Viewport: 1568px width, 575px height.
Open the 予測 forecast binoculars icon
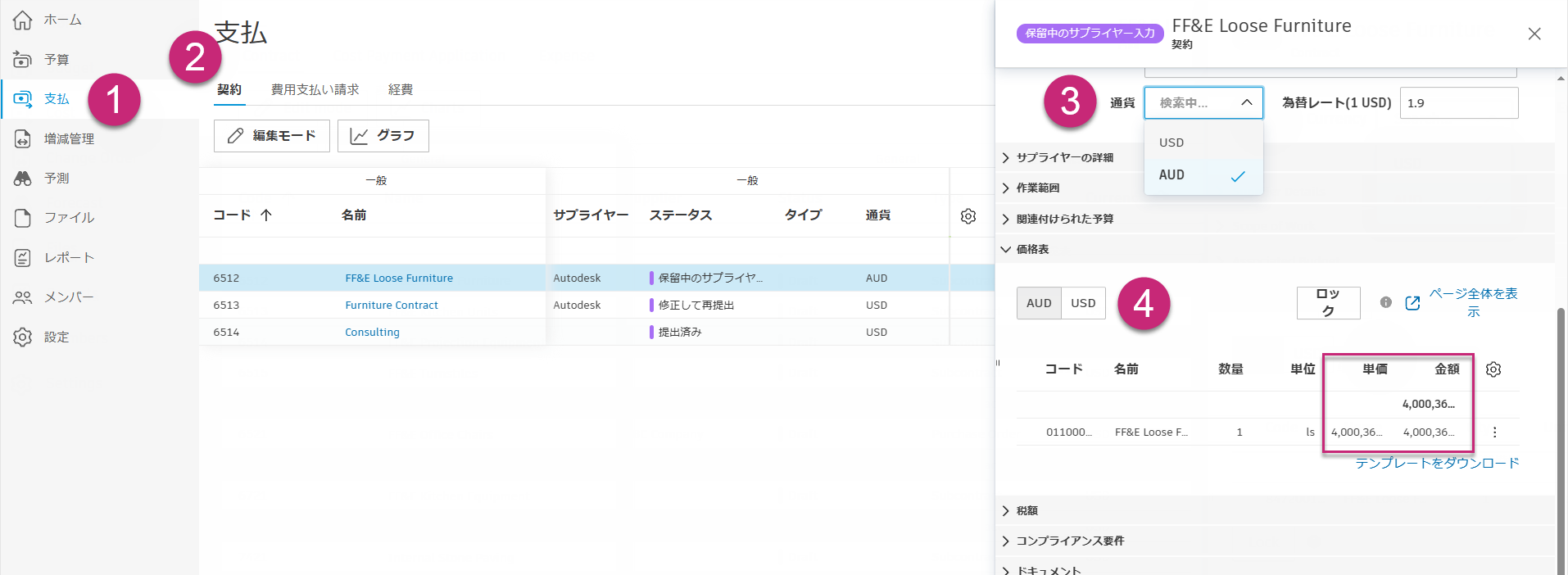[x=22, y=178]
